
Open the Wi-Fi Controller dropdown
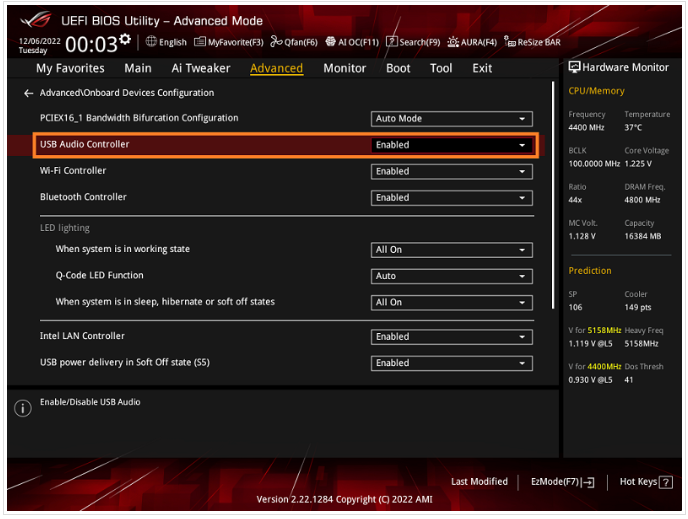click(452, 171)
